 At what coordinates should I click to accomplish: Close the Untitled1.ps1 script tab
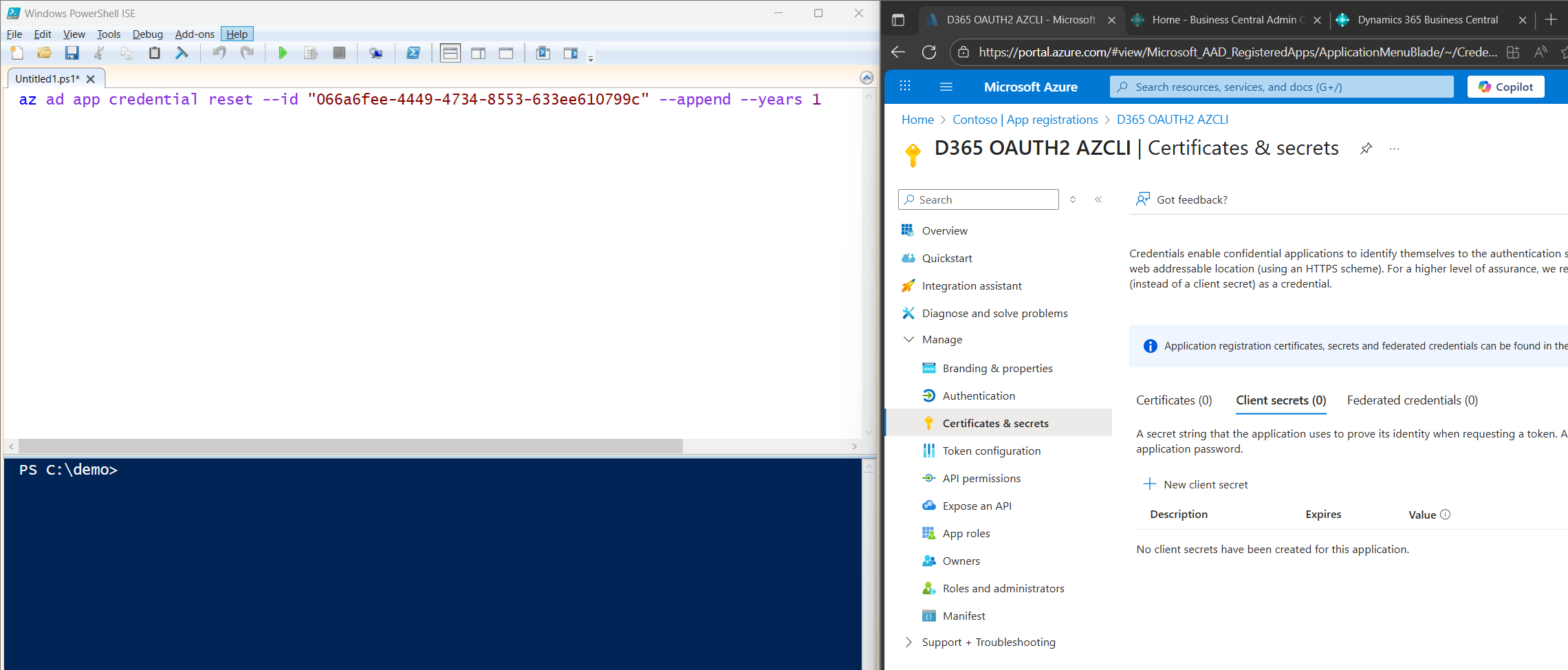[91, 79]
